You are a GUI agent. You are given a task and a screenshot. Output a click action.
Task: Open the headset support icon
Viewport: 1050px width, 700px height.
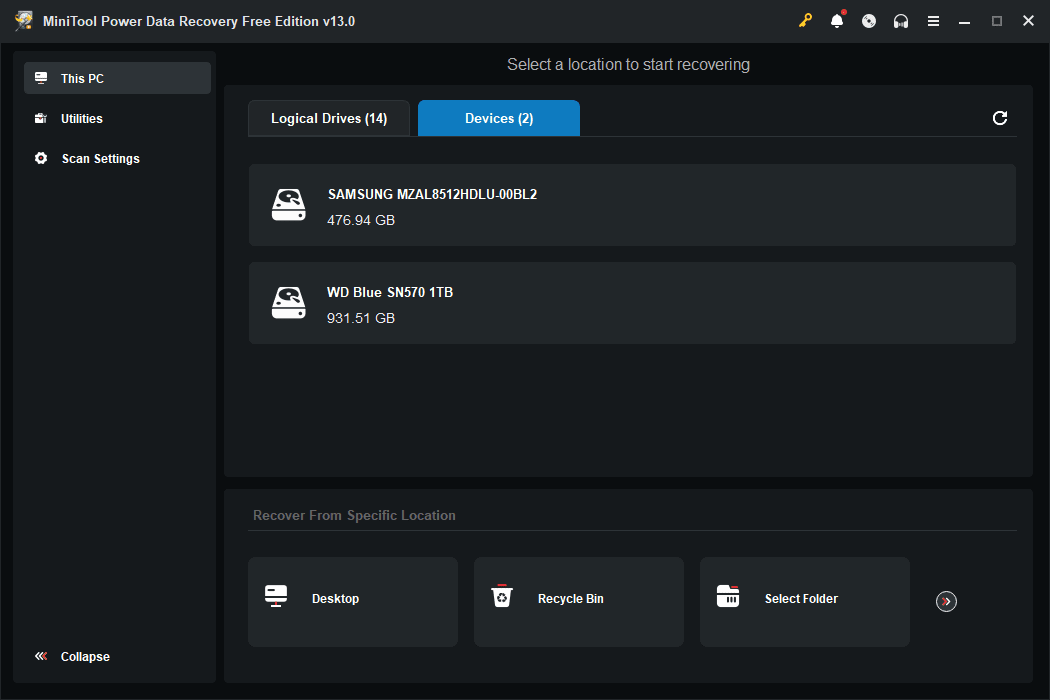point(901,21)
